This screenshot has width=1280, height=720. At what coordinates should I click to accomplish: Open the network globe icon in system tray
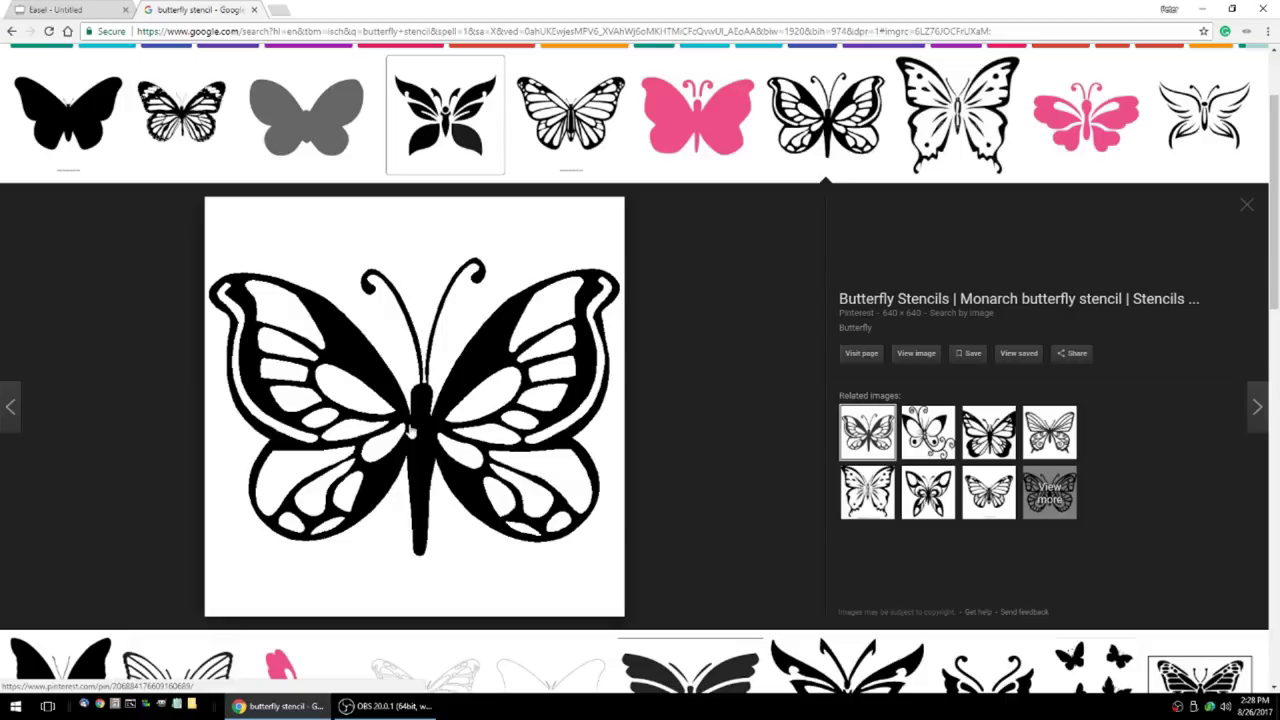(x=1210, y=706)
